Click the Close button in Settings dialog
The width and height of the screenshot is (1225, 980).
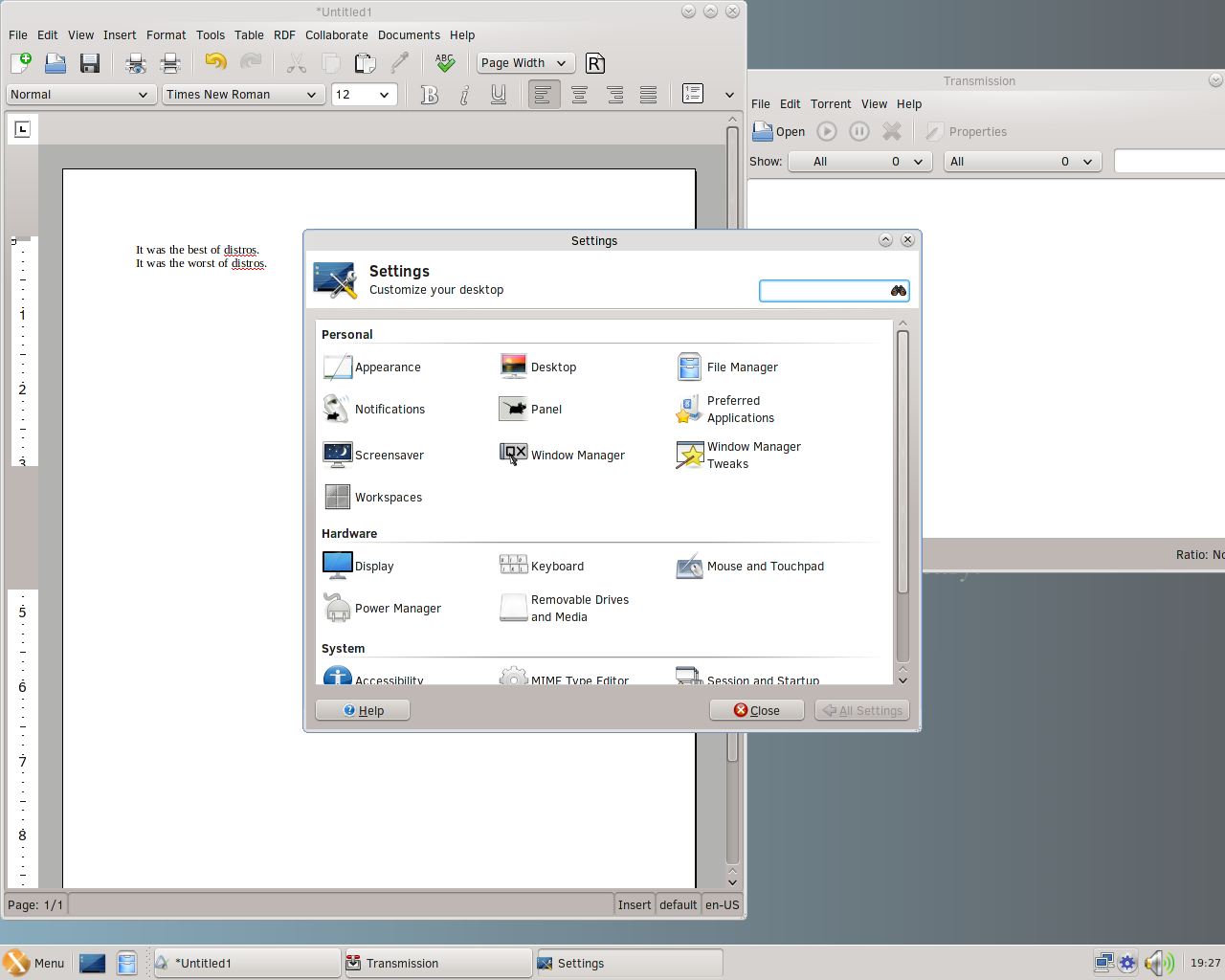756,710
